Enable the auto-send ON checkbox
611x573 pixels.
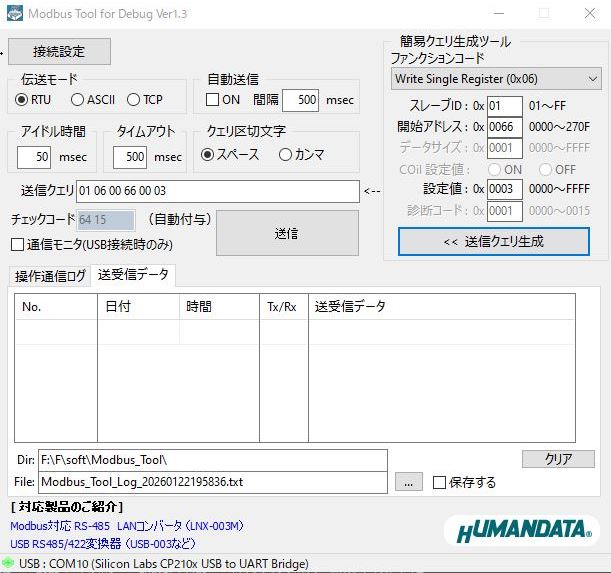click(x=212, y=100)
